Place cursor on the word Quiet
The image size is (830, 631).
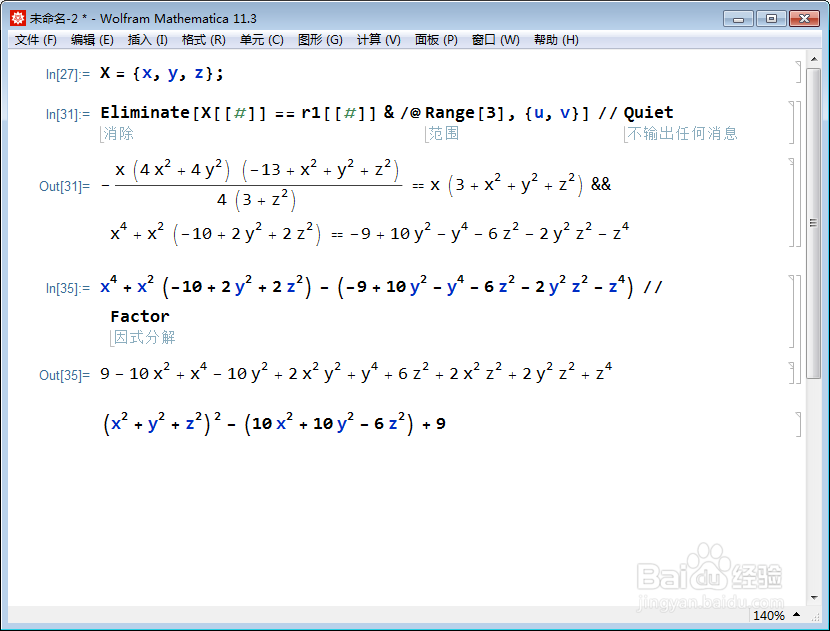tap(648, 112)
